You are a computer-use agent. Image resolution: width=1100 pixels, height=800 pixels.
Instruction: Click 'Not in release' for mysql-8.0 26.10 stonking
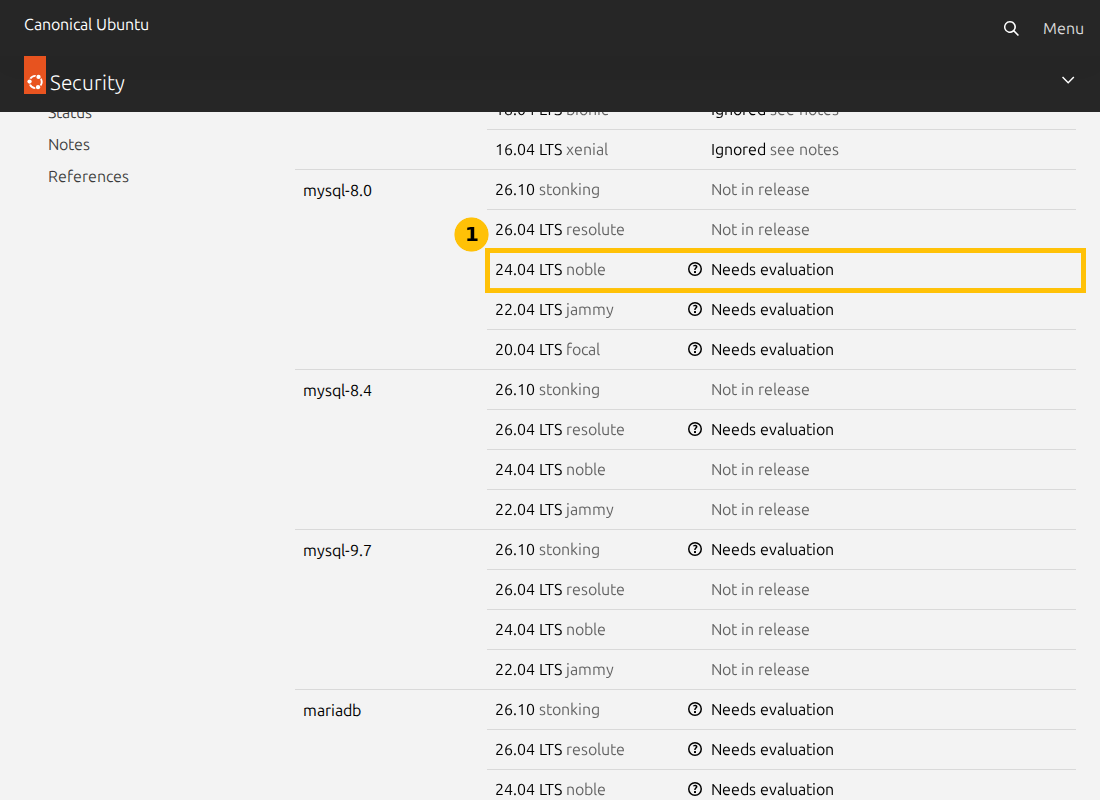[760, 189]
